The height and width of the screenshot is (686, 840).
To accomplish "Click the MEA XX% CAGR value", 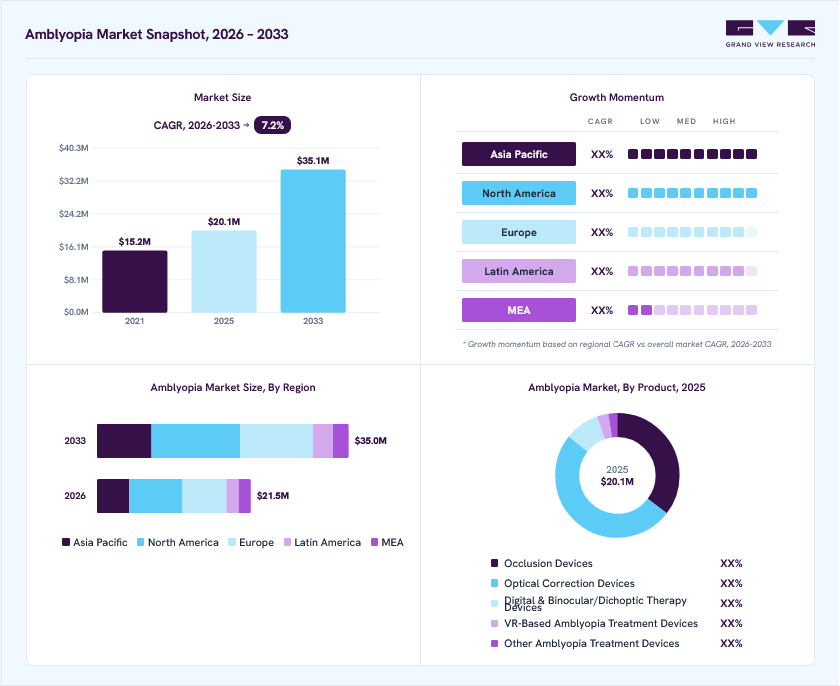I will 602,310.
